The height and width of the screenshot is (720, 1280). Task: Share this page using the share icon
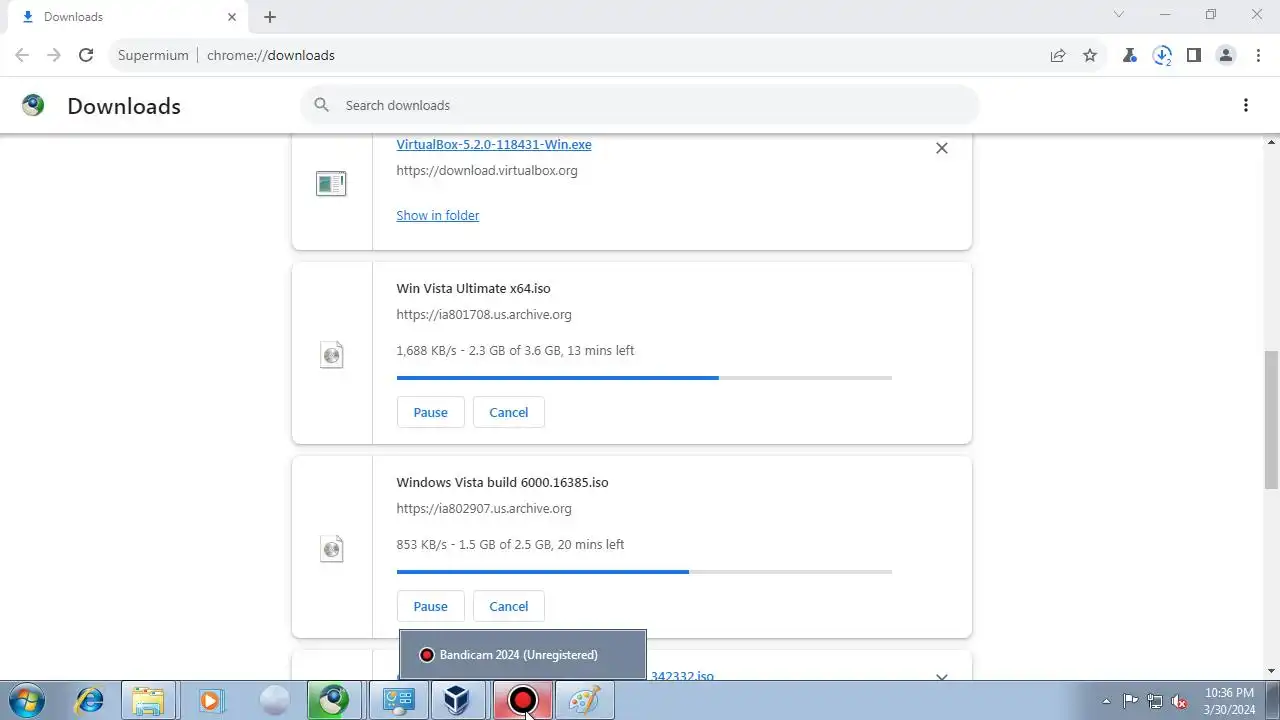click(x=1058, y=55)
